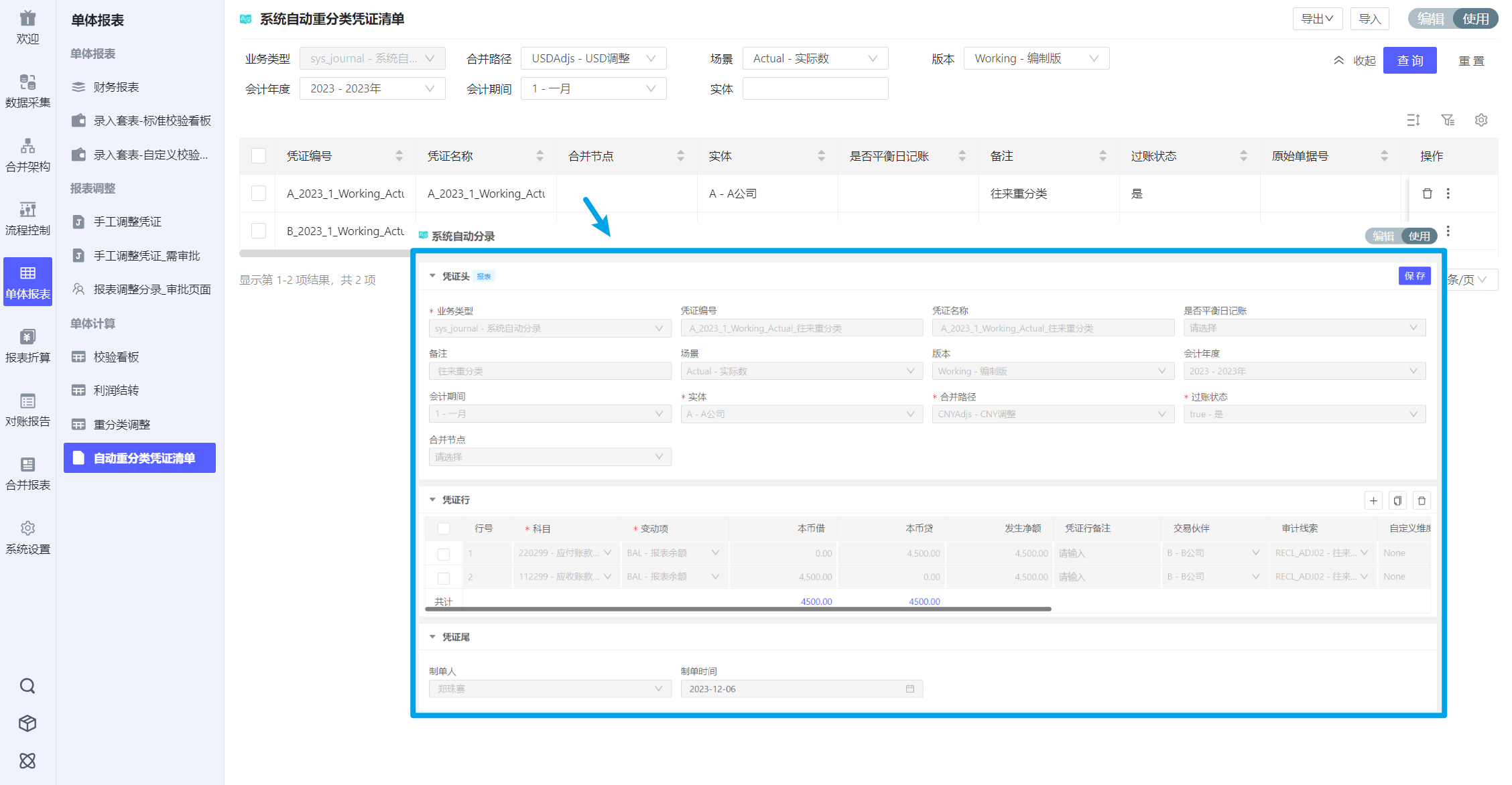Image resolution: width=1512 pixels, height=785 pixels.
Task: Click the filter icon above table
Action: 1448,120
